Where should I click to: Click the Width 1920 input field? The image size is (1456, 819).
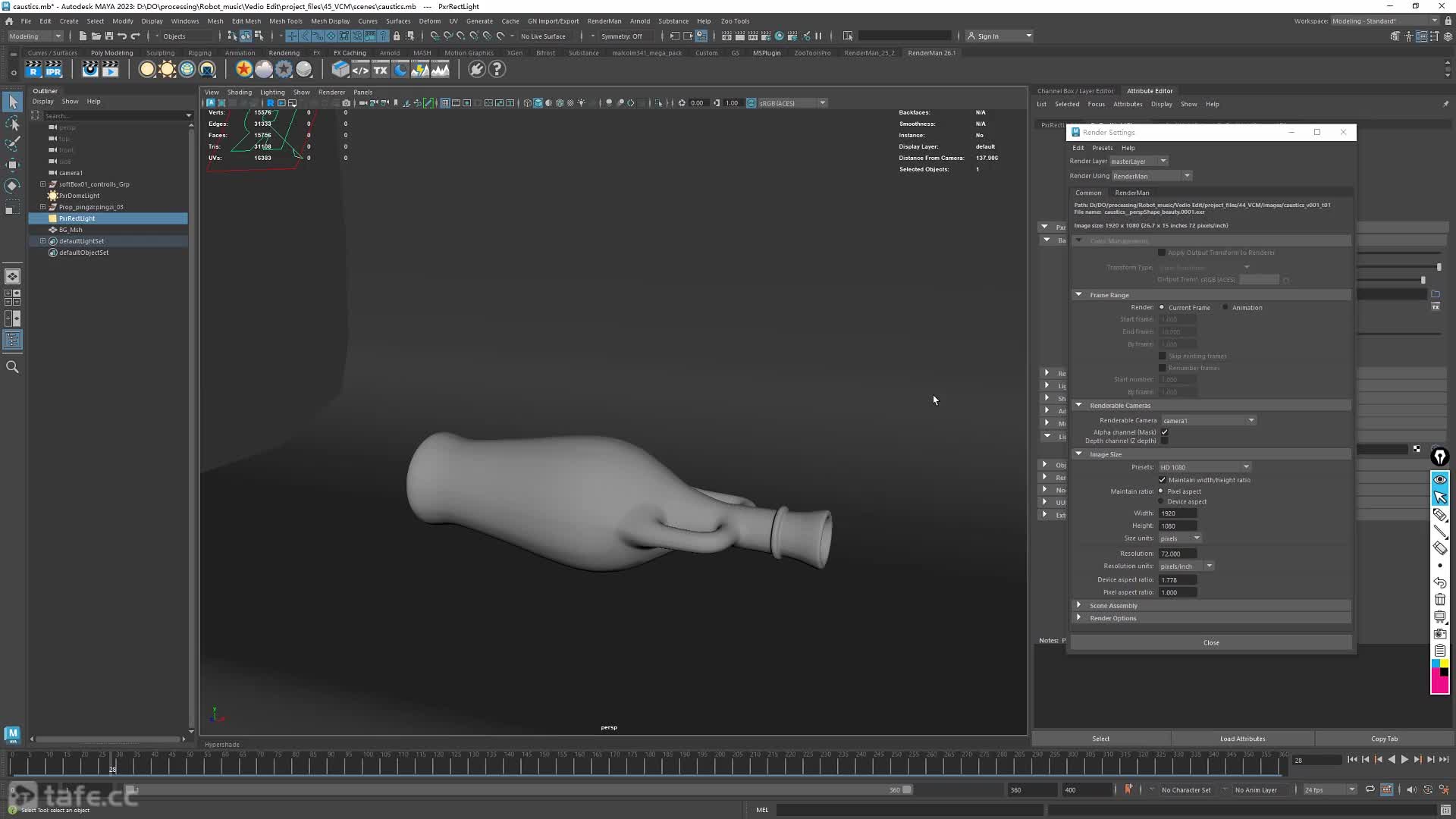point(1178,513)
